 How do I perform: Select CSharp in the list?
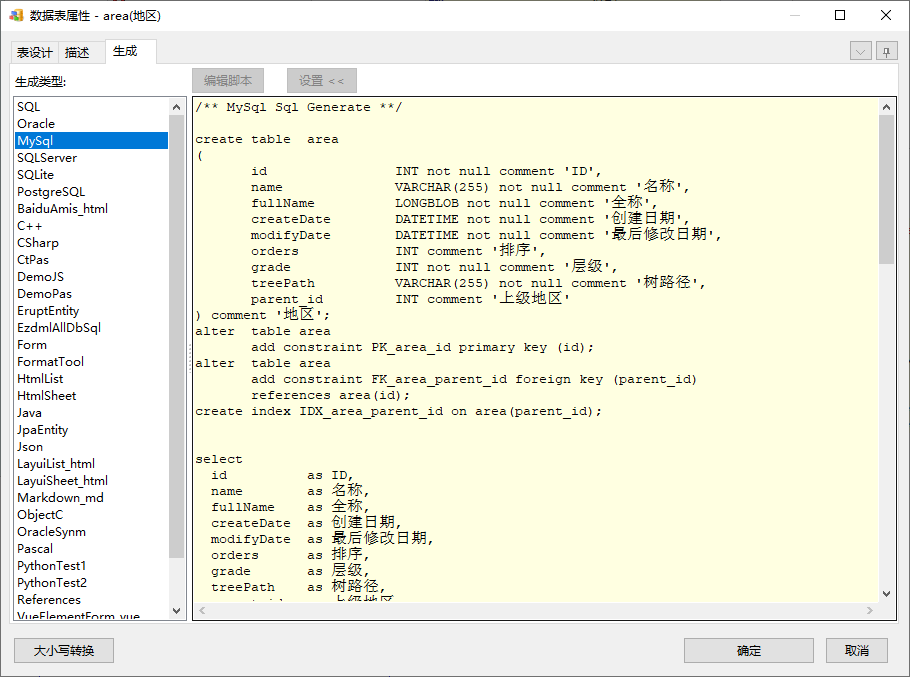(x=91, y=242)
